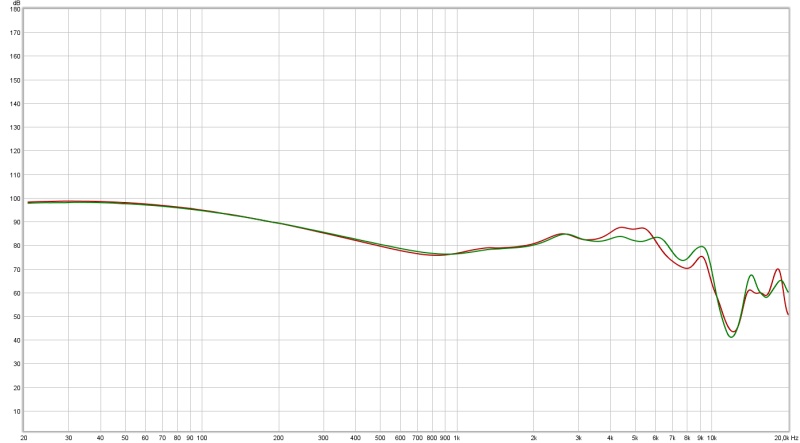Click the red curve's peak just before 20k
The width and height of the screenshot is (800, 443).
point(778,268)
